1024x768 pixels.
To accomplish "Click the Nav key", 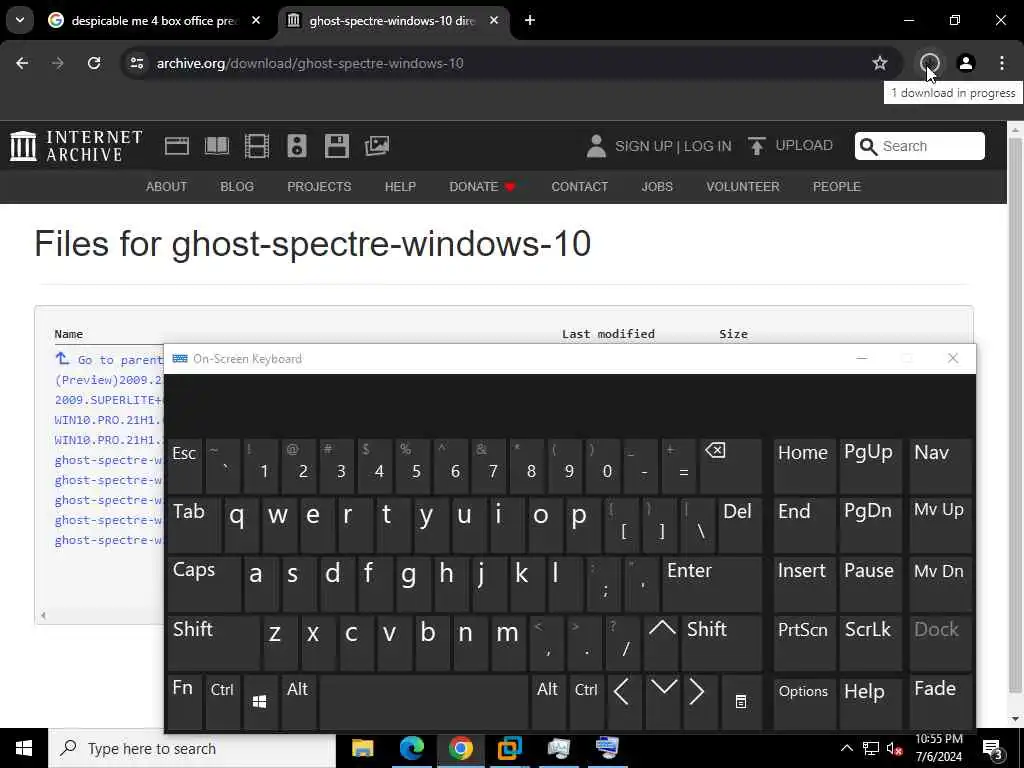I will [x=941, y=466].
